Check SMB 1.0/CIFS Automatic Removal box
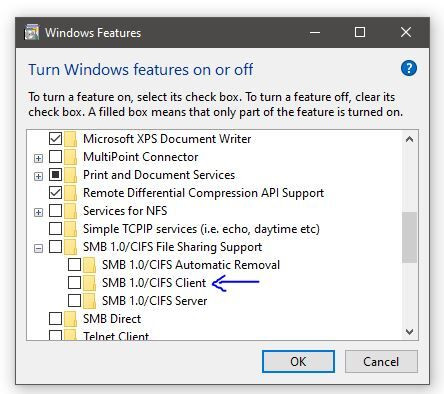Viewport: 444px width, 394px height. tap(74, 264)
